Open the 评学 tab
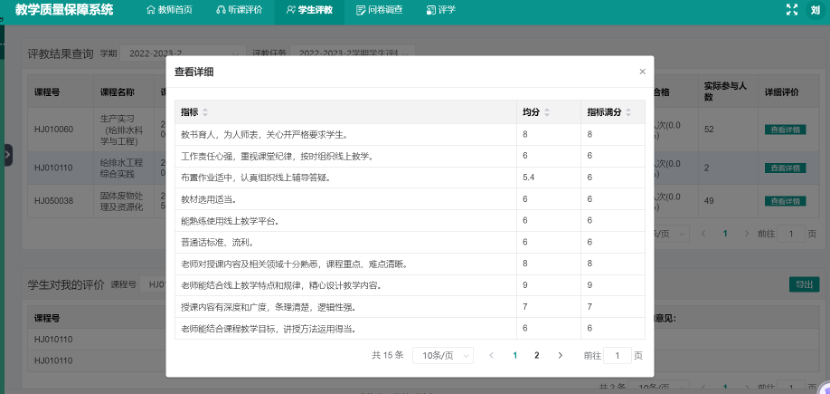The height and width of the screenshot is (394, 830). point(440,10)
